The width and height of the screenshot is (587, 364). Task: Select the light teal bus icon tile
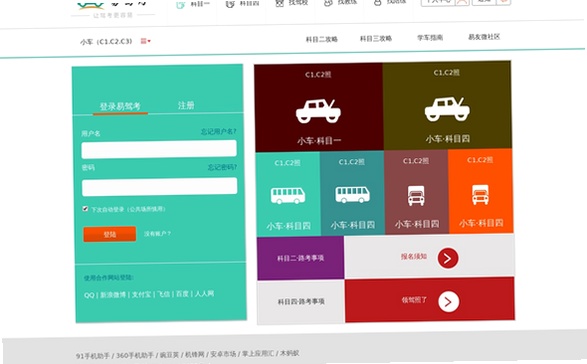pos(288,194)
